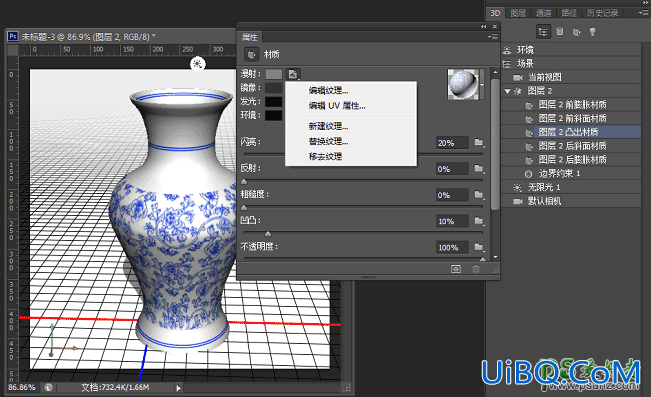
Task: Click the Ps document icon in title
Action: 13,37
